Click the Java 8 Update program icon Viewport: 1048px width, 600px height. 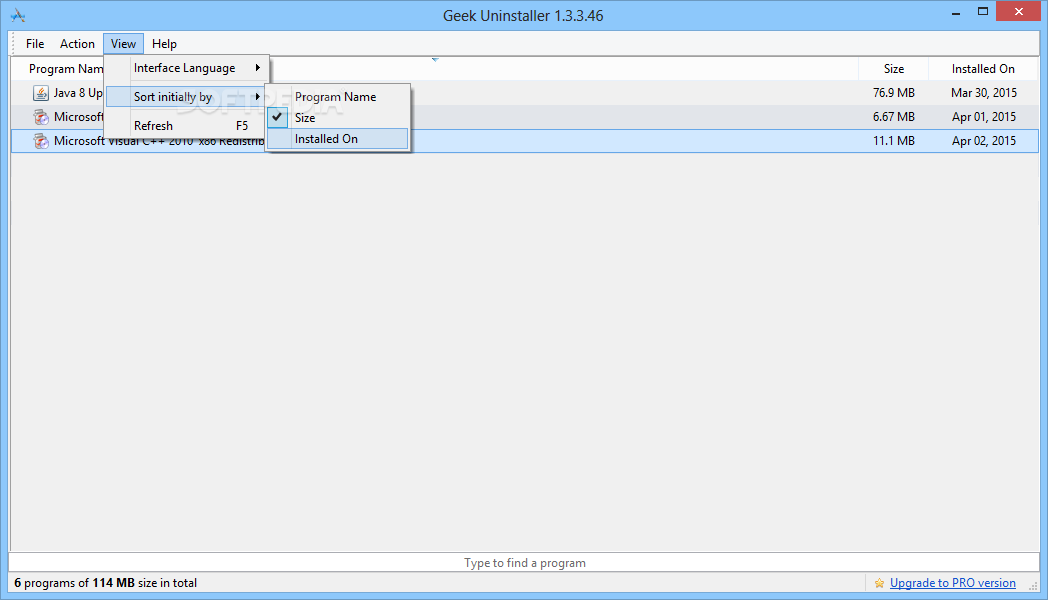(41, 93)
